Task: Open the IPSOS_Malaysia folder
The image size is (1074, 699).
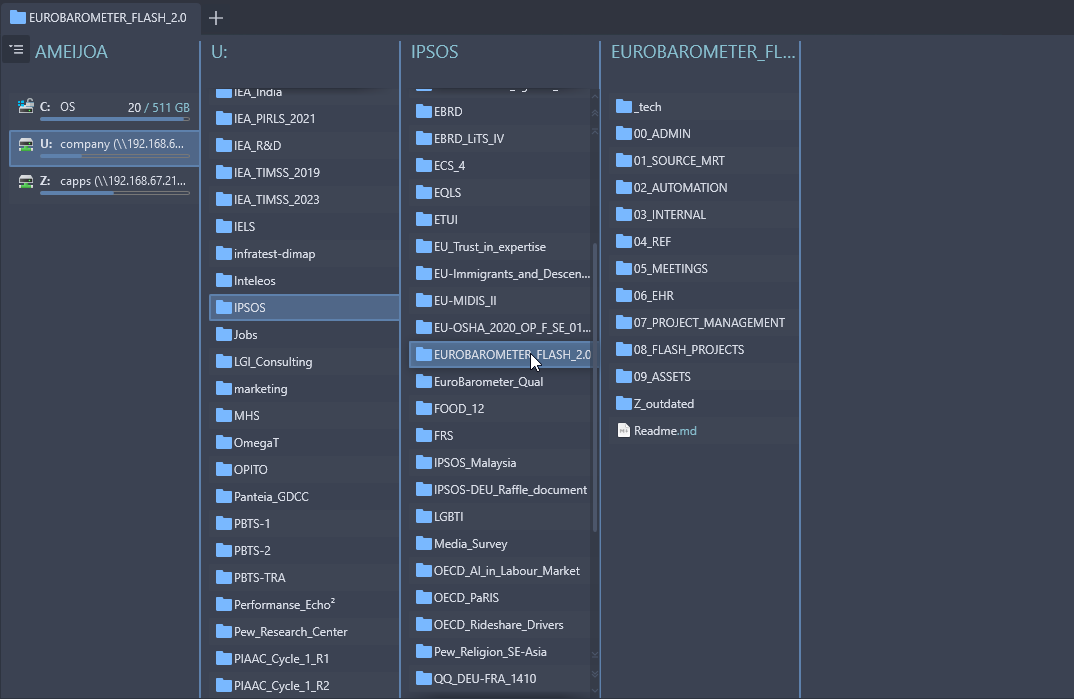Action: (500, 463)
